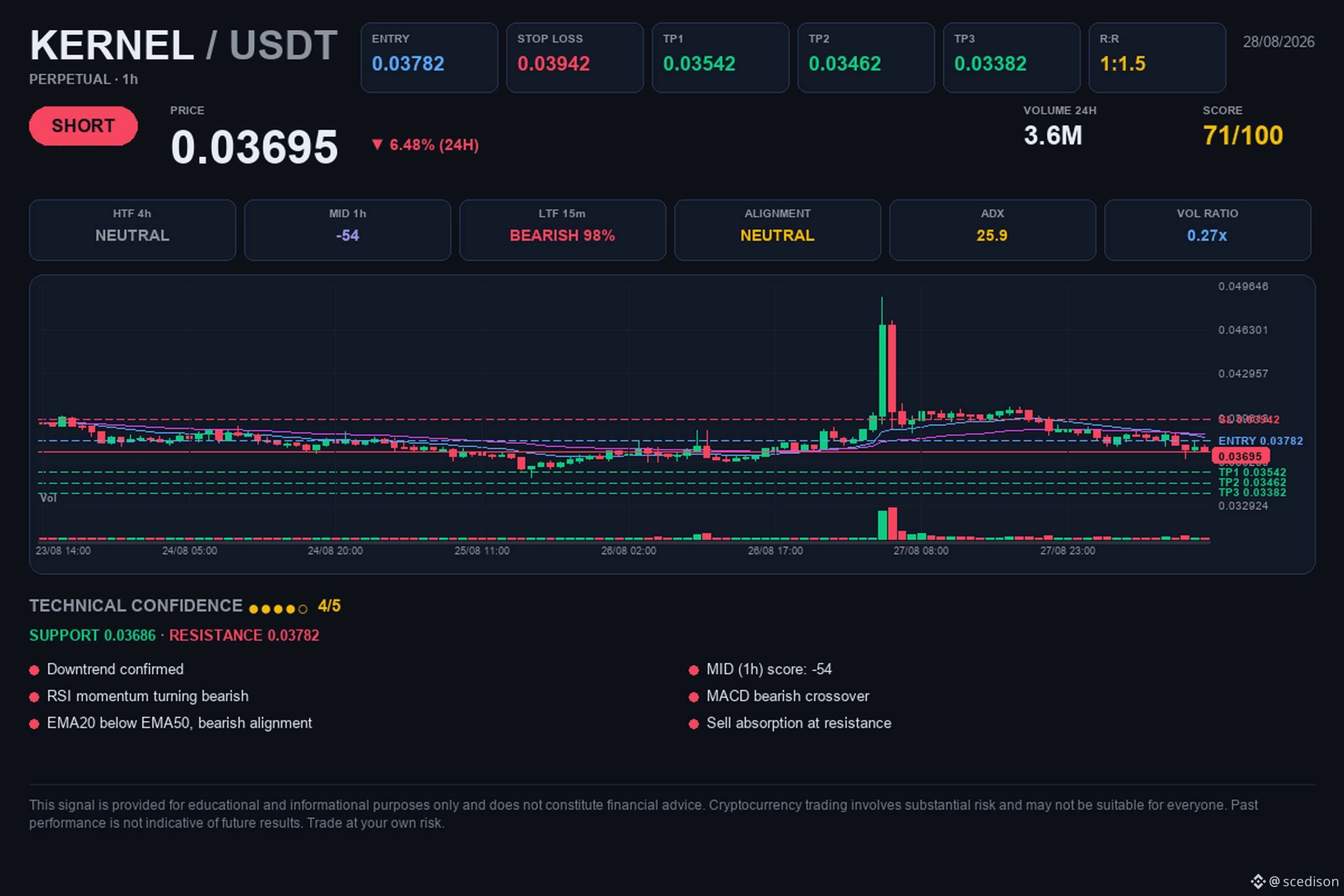1344x896 pixels.
Task: Click the 0.032924 axis price label
Action: (1243, 506)
